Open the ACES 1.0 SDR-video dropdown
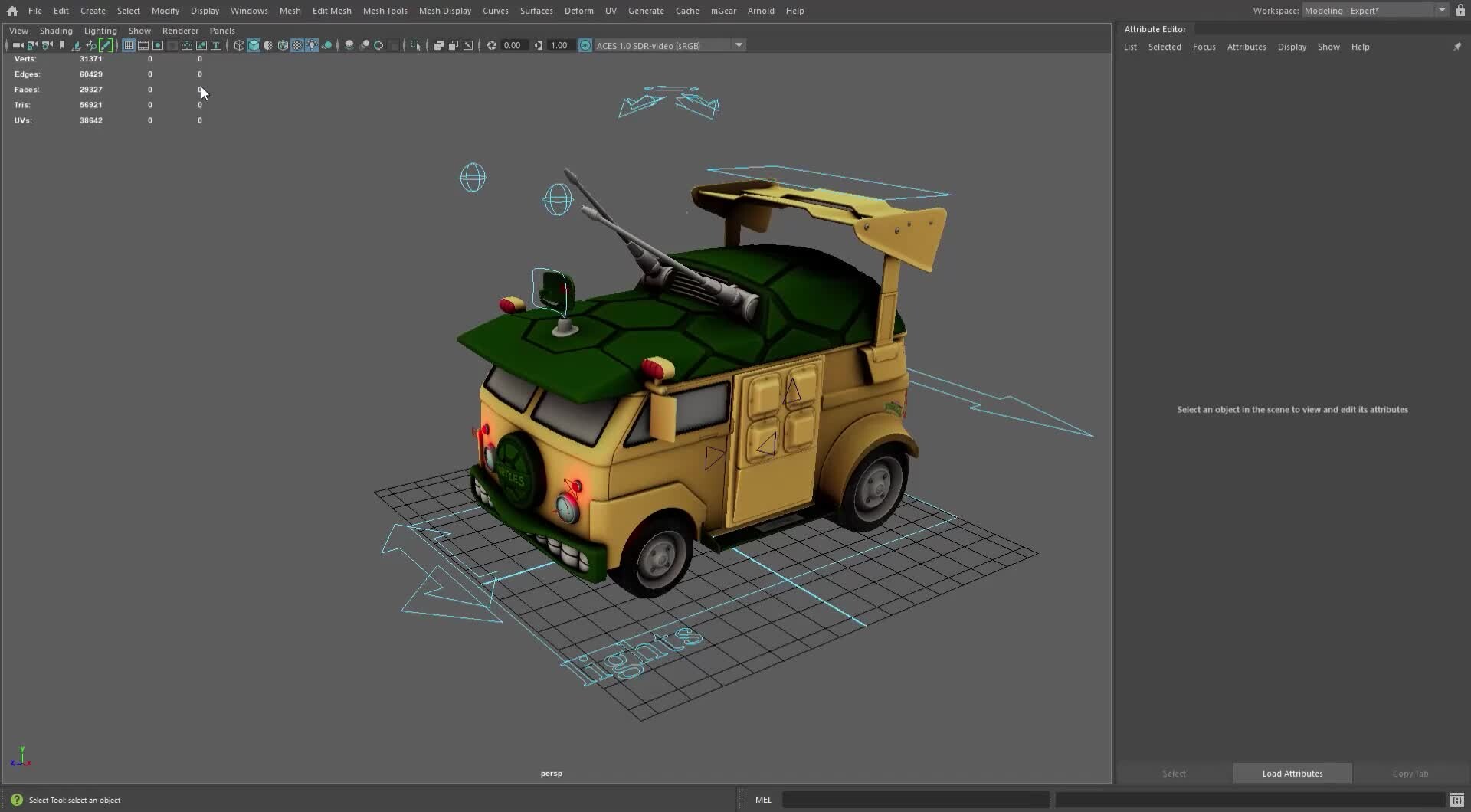The width and height of the screenshot is (1471, 812). 738,45
